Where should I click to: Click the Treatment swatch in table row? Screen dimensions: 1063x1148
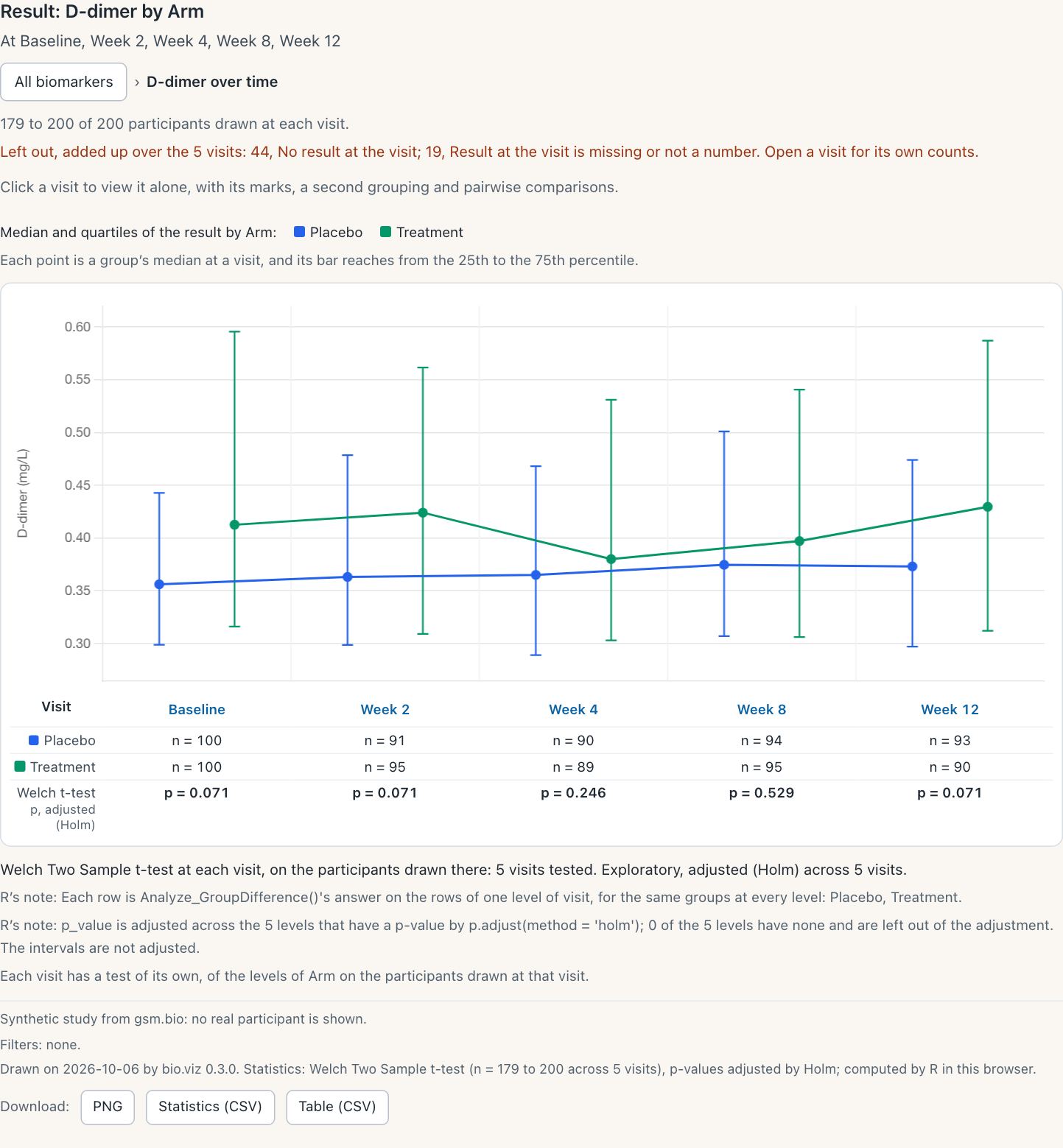pos(20,767)
